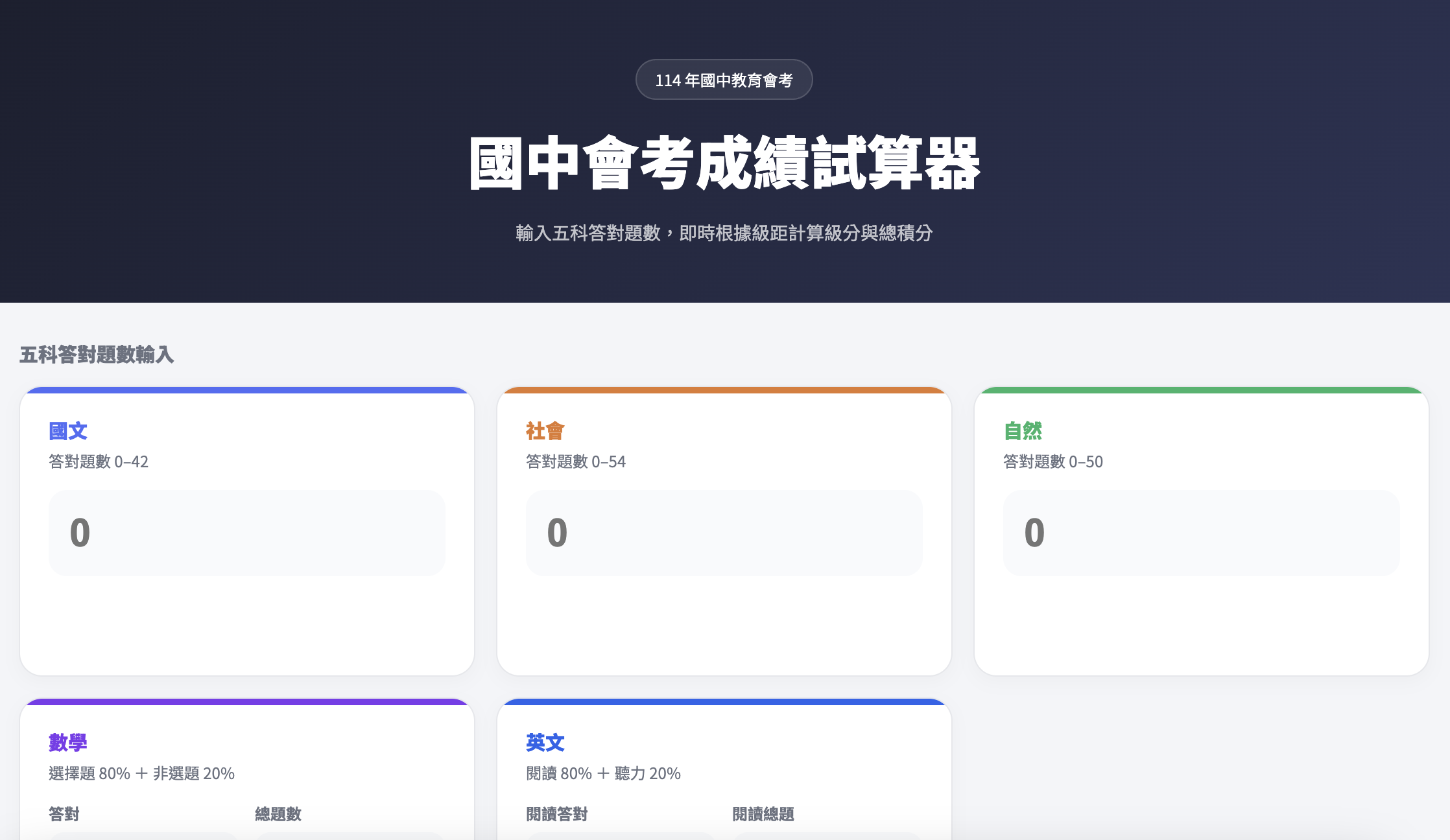Viewport: 1450px width, 840px height.
Task: Click the 社會 correct answers input field
Action: coord(724,533)
